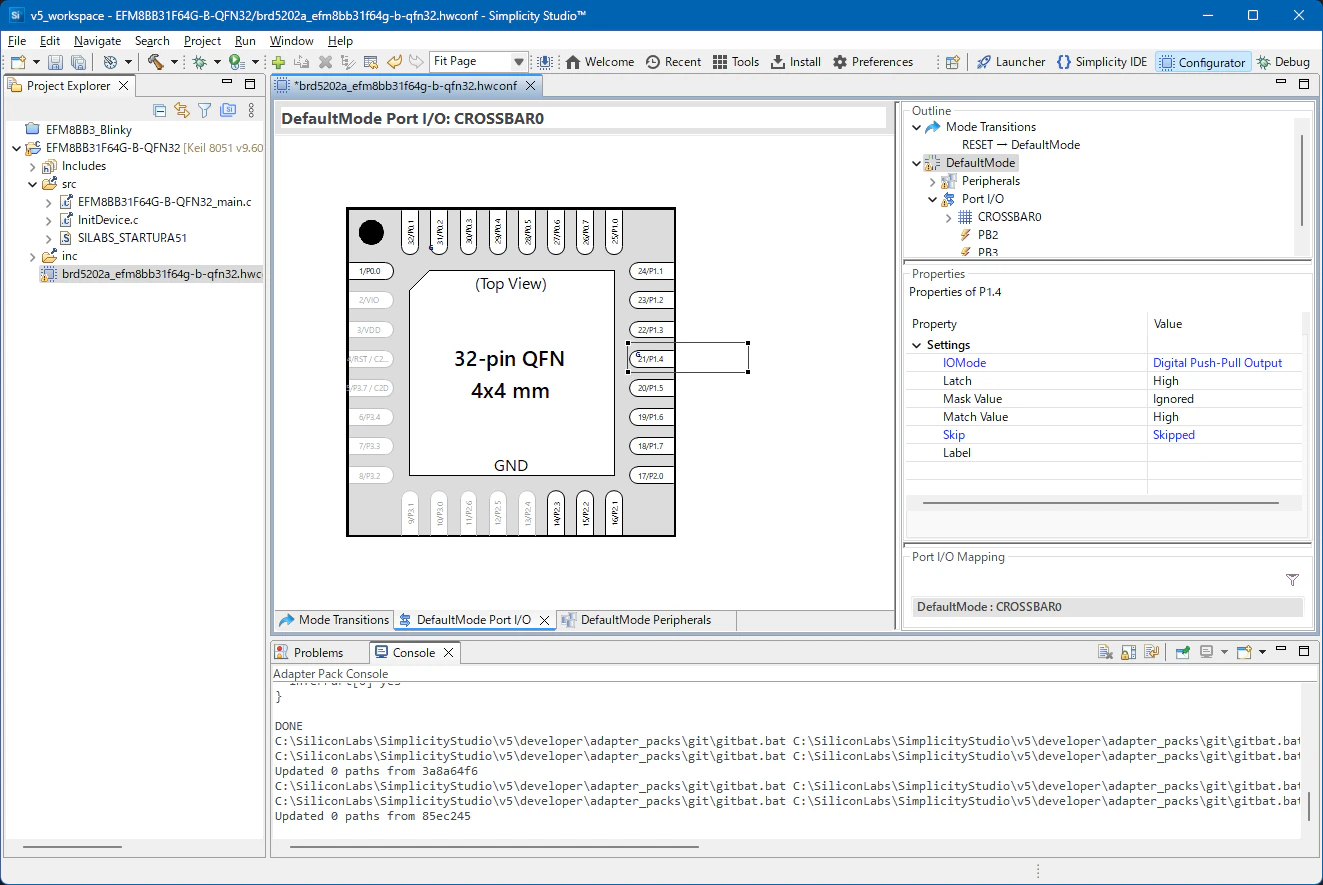Open Project Explorer View Menu (three dots)
Image resolution: width=1323 pixels, height=885 pixels.
(x=251, y=110)
